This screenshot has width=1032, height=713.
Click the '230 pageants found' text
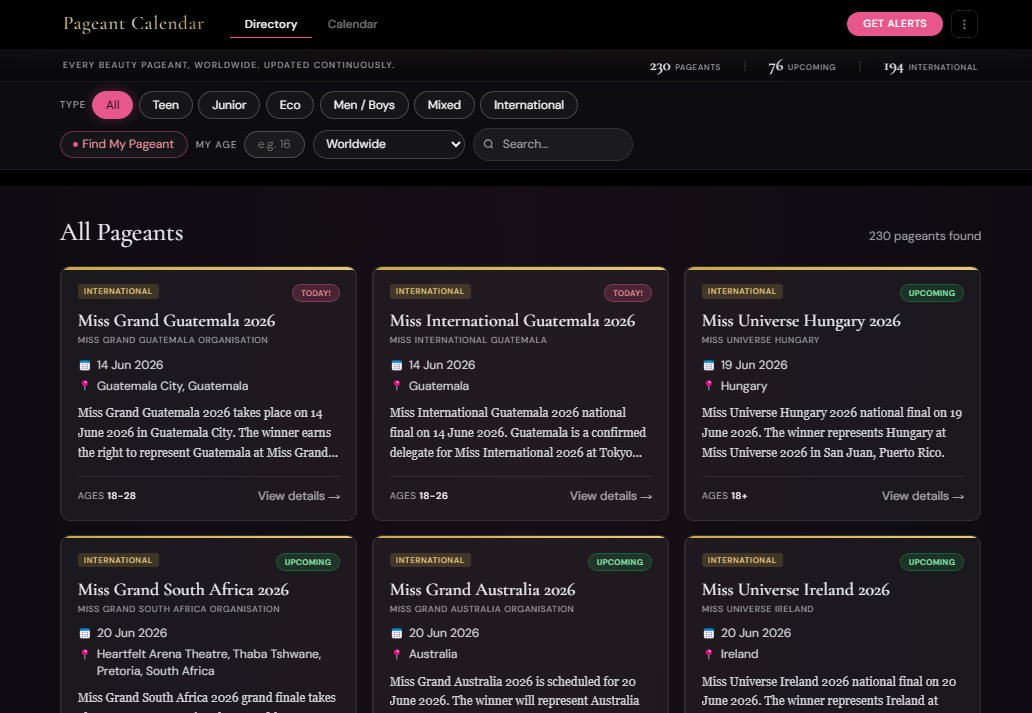click(925, 236)
